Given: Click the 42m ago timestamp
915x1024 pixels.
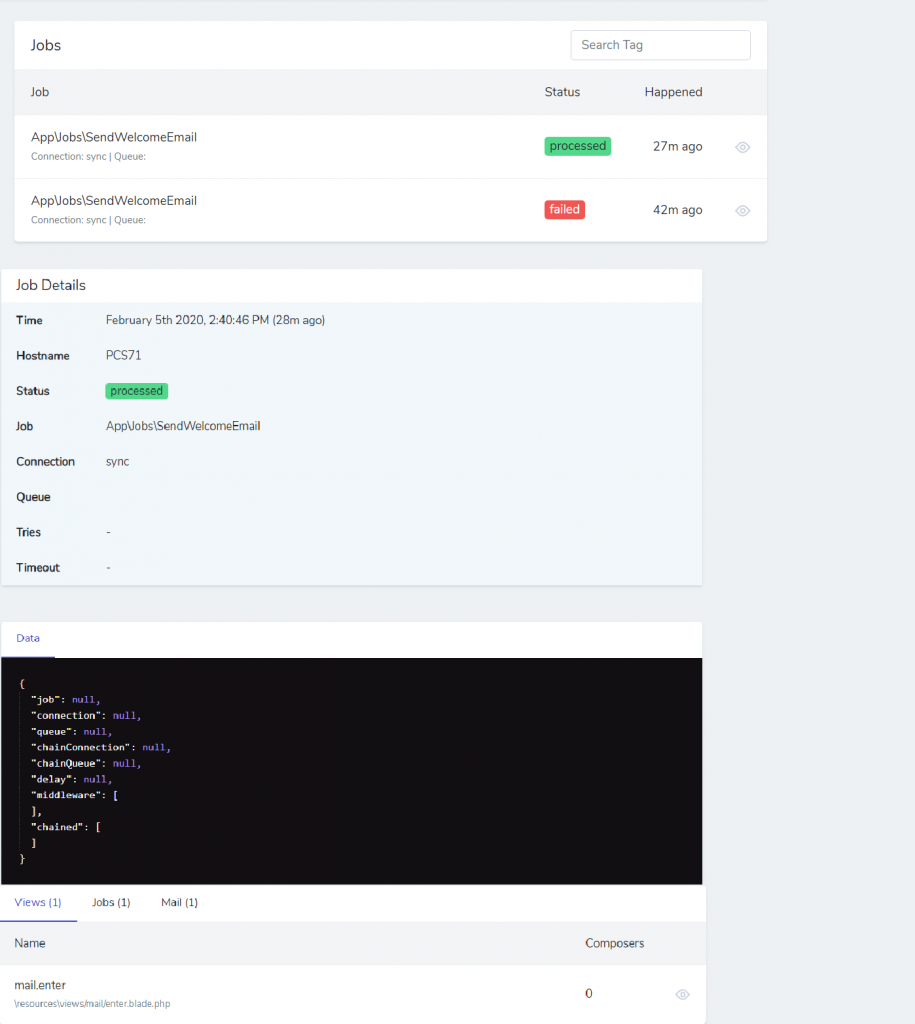Looking at the screenshot, I should [x=677, y=210].
